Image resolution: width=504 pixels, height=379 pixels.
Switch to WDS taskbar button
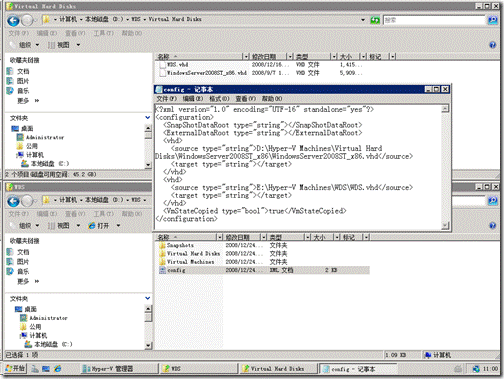tap(199, 369)
